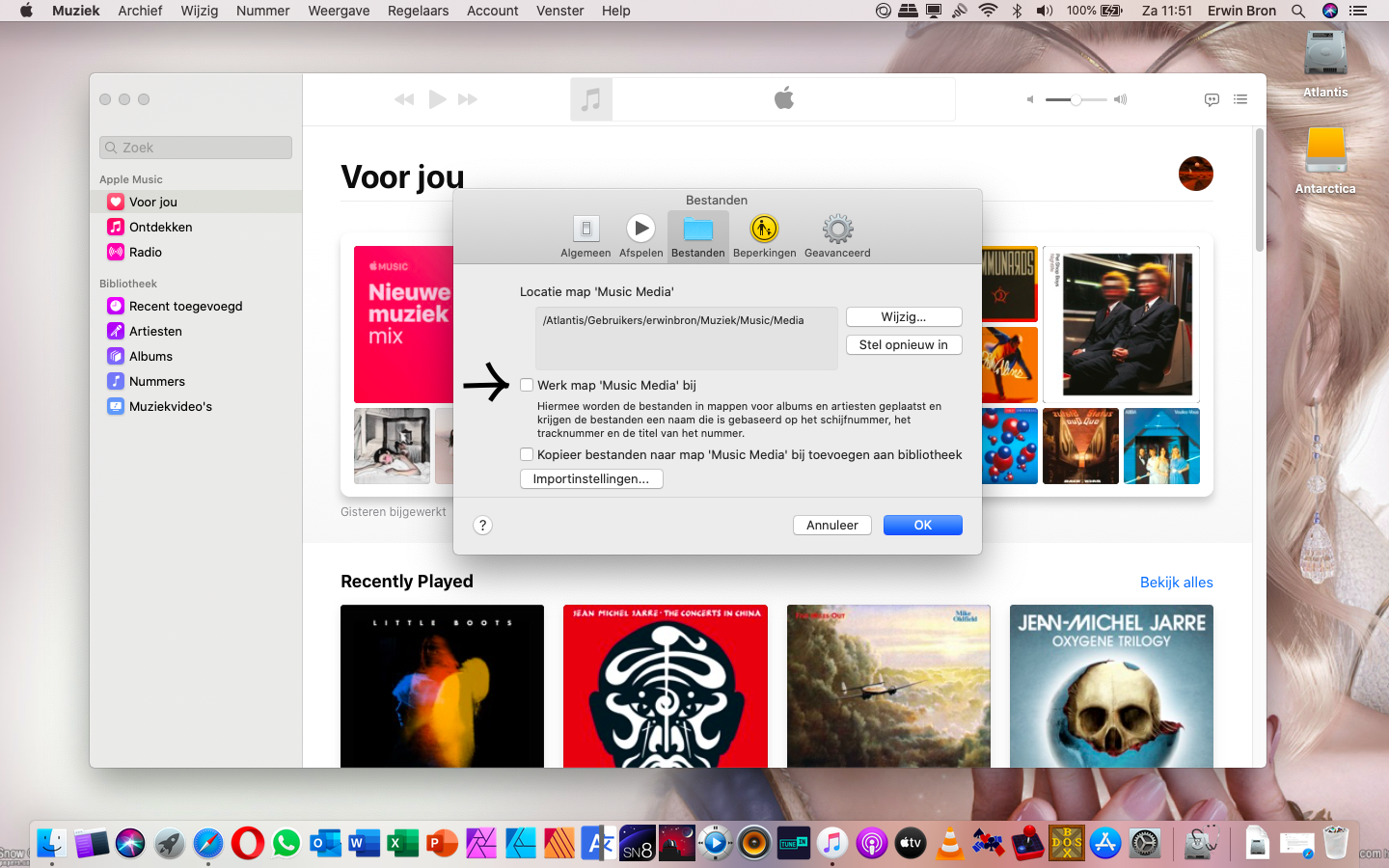Open the Oxygene Trilogy album

tap(1111, 686)
